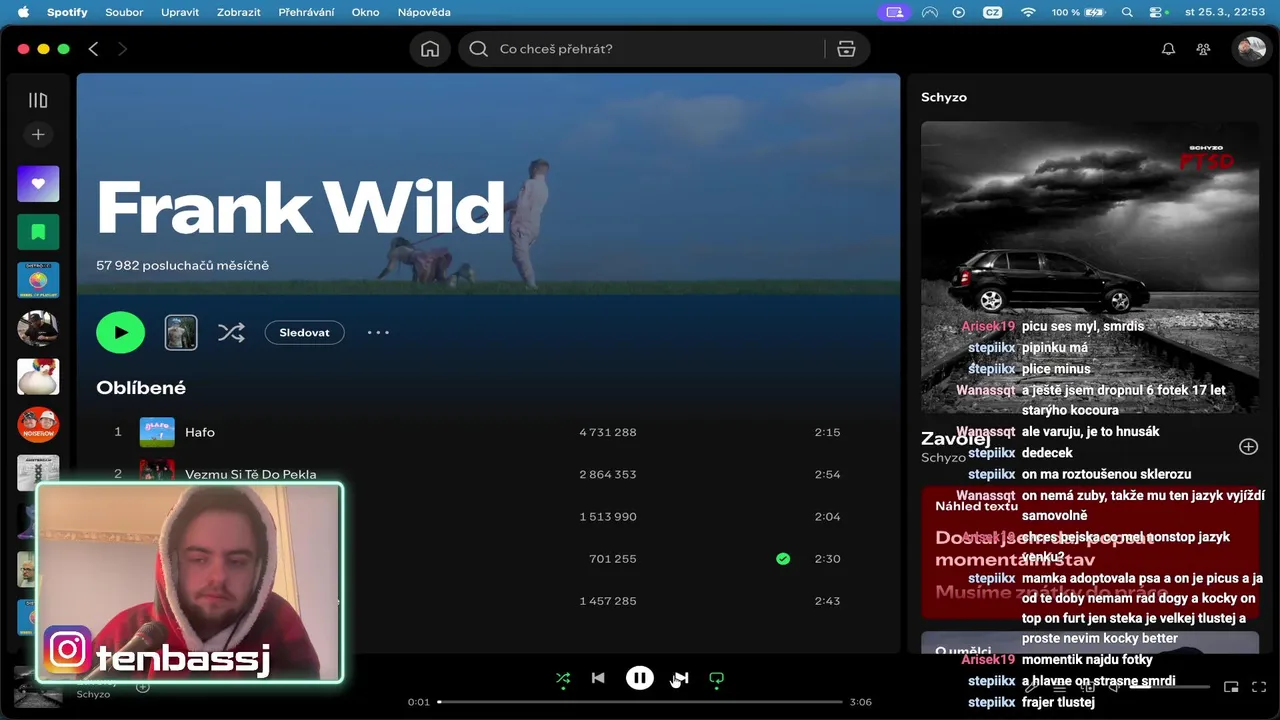Click the 1 513 990 play count row
Viewport: 1280px width, 720px height.
click(x=608, y=517)
